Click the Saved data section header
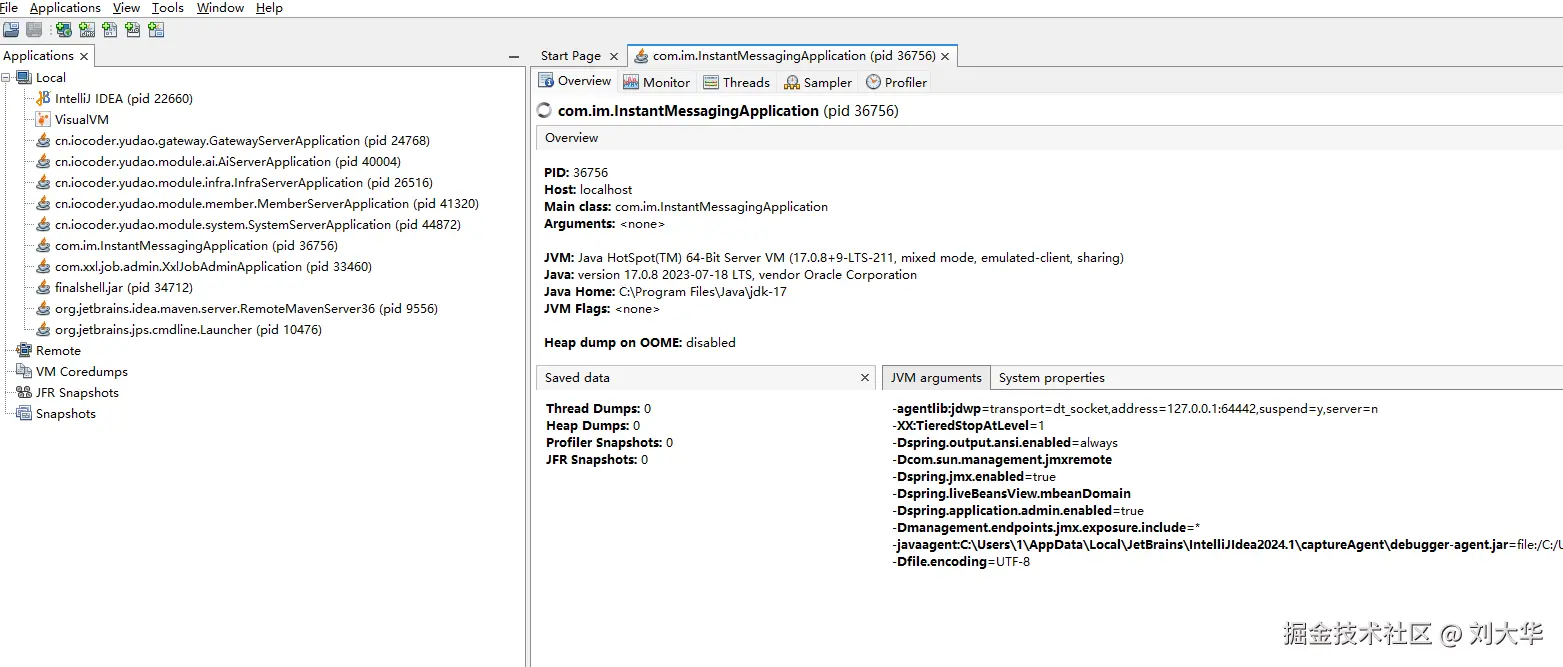Screen dimensions: 1563x667 (x=707, y=377)
